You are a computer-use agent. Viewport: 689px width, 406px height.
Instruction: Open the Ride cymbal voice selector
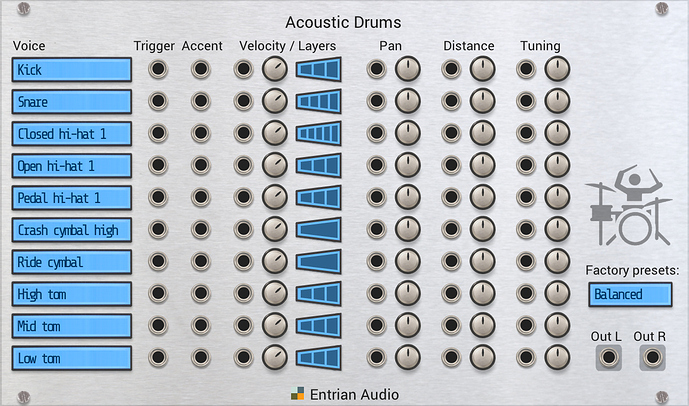click(72, 262)
